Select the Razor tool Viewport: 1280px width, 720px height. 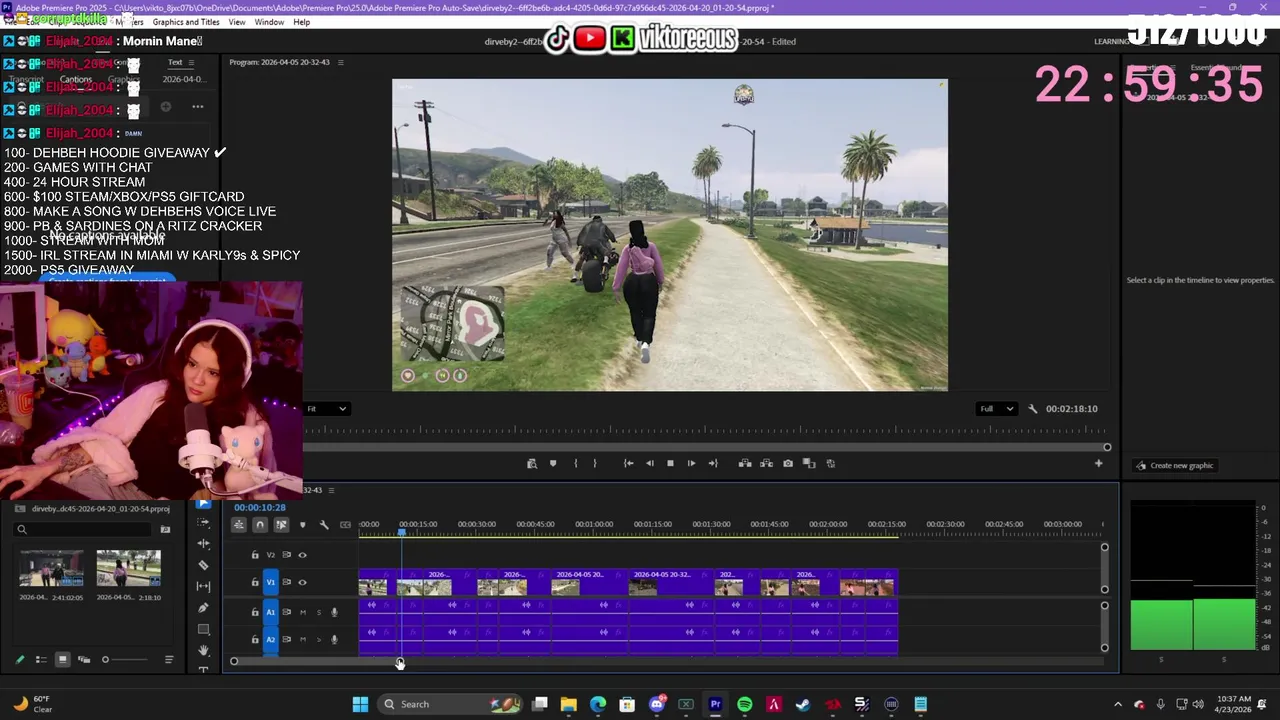point(203,565)
